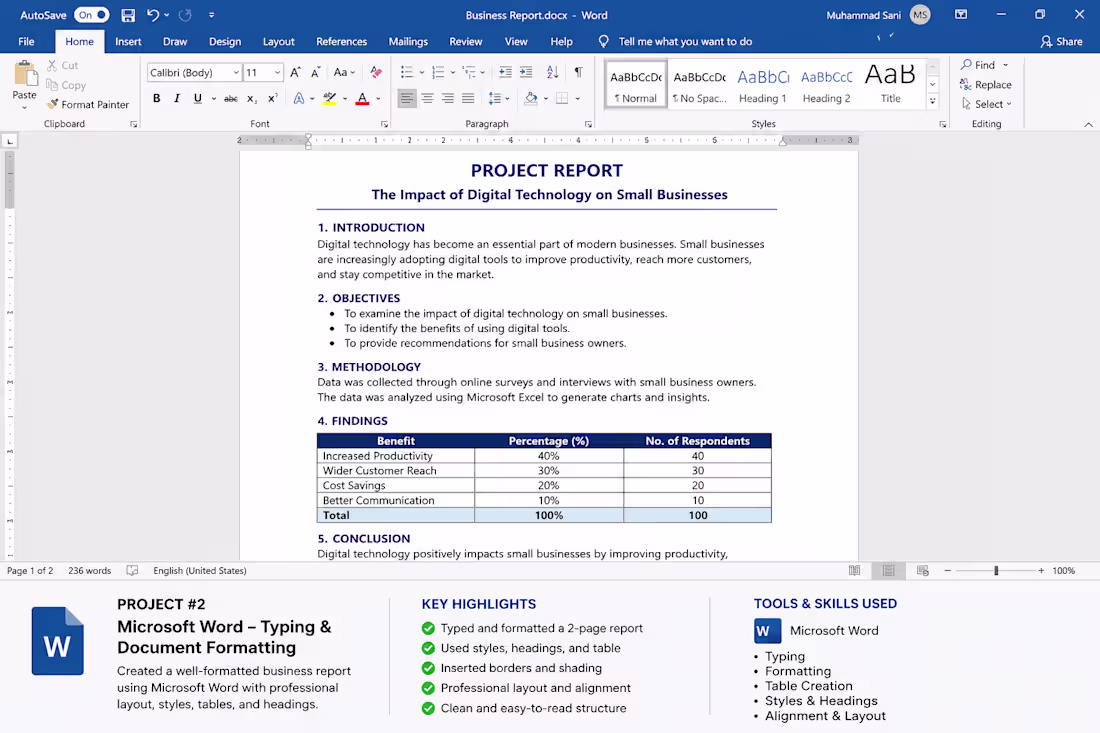Sort the selected text

[x=552, y=72]
